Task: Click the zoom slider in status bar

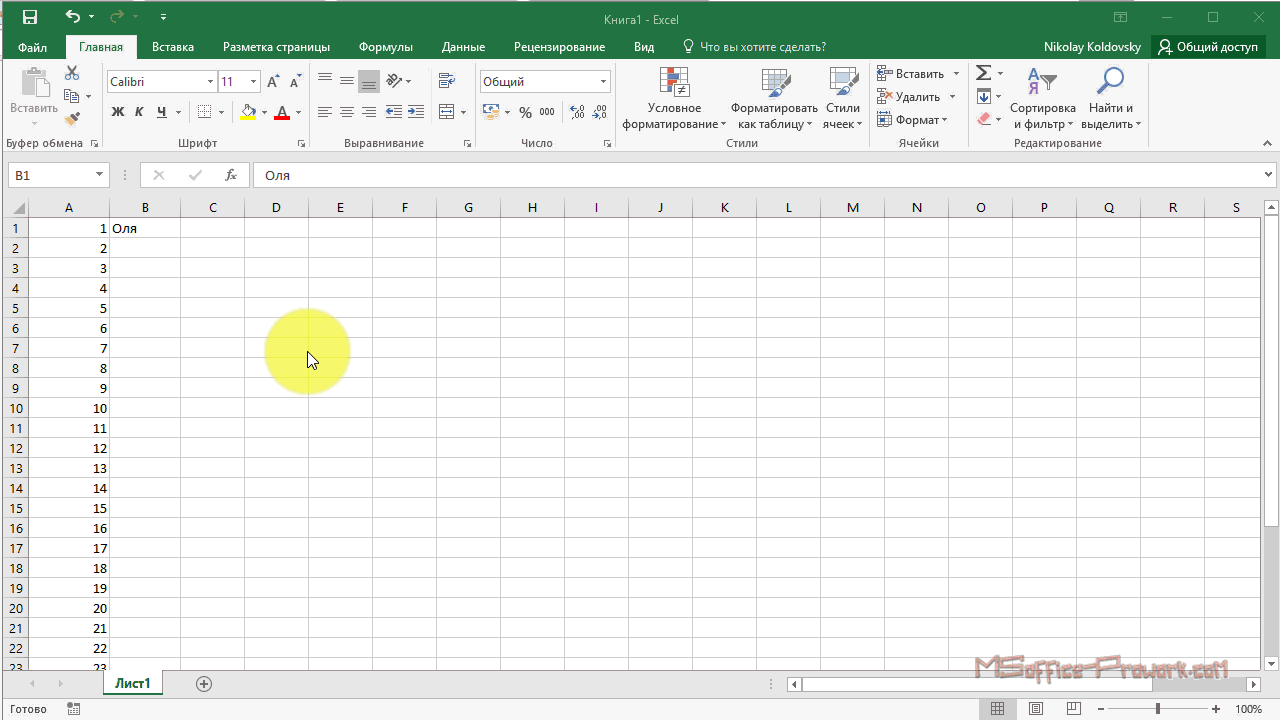Action: [x=1158, y=709]
